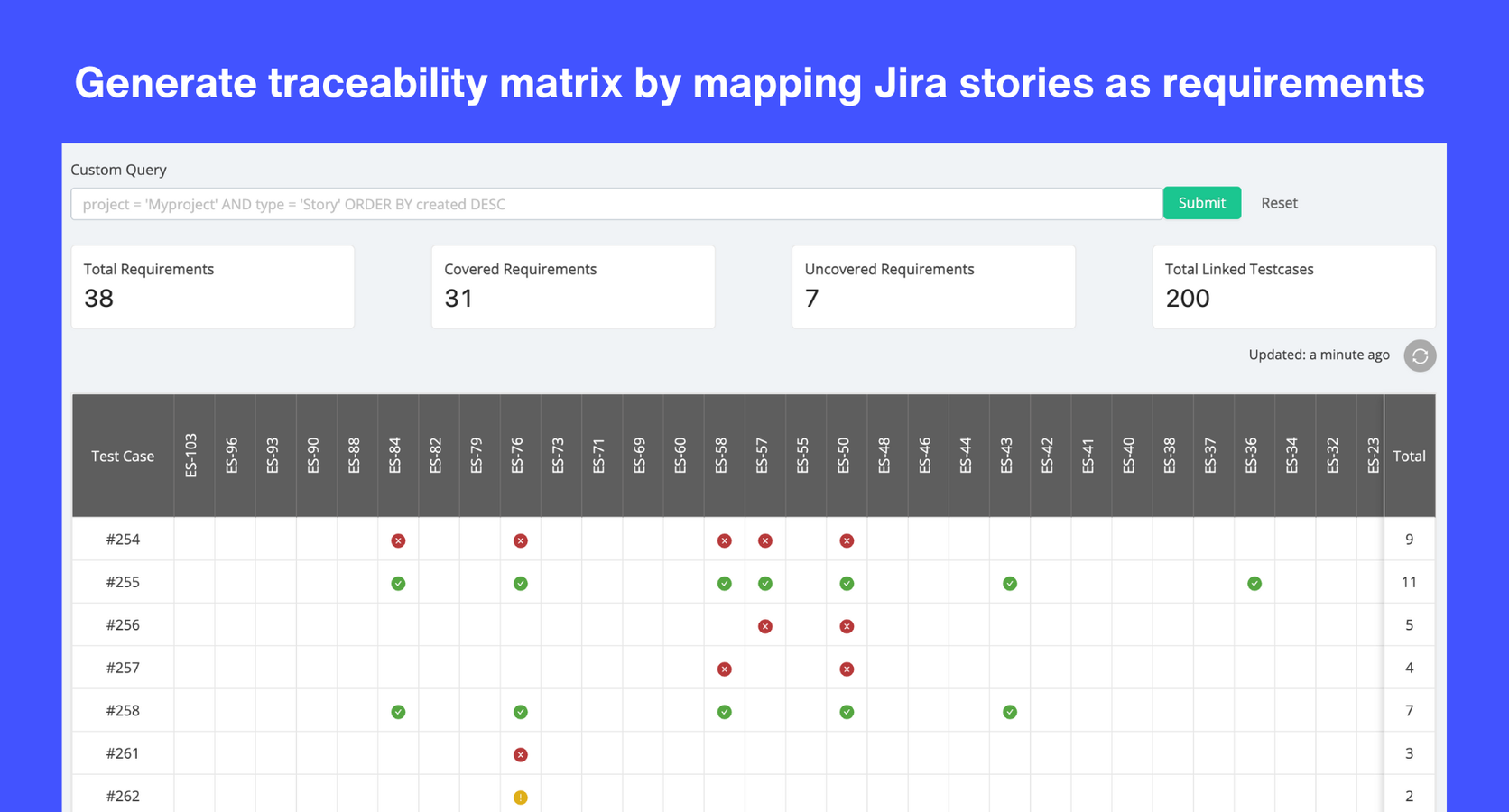
Task: Click passed status icon for #255 under ES-36
Action: coord(1254,584)
